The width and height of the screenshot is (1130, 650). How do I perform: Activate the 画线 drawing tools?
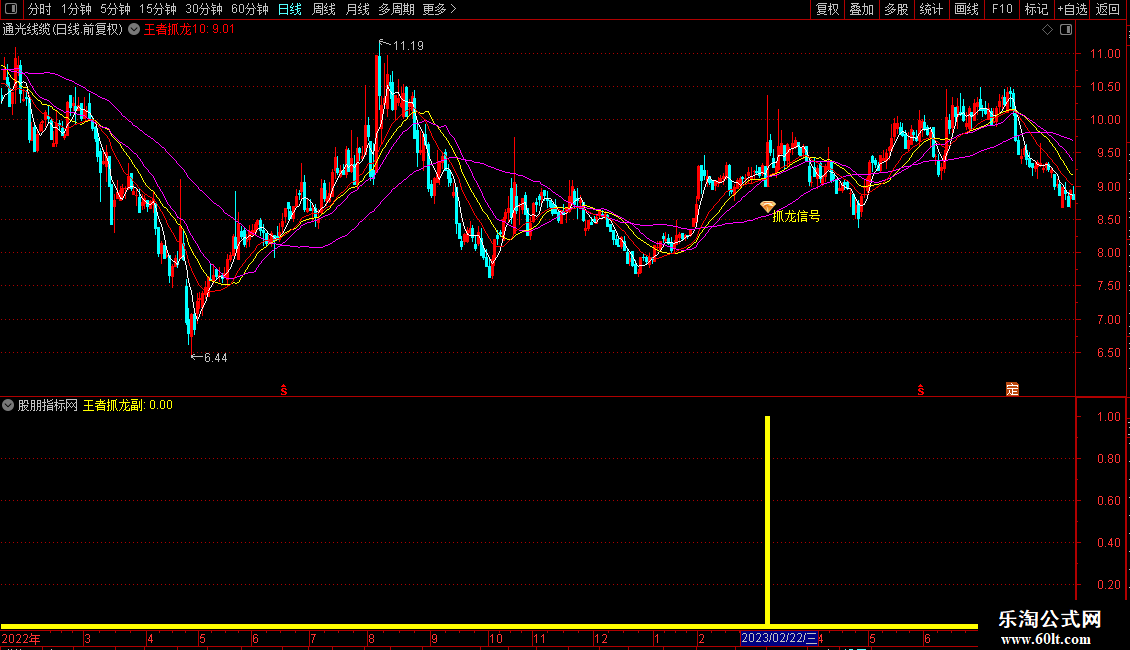coord(966,9)
